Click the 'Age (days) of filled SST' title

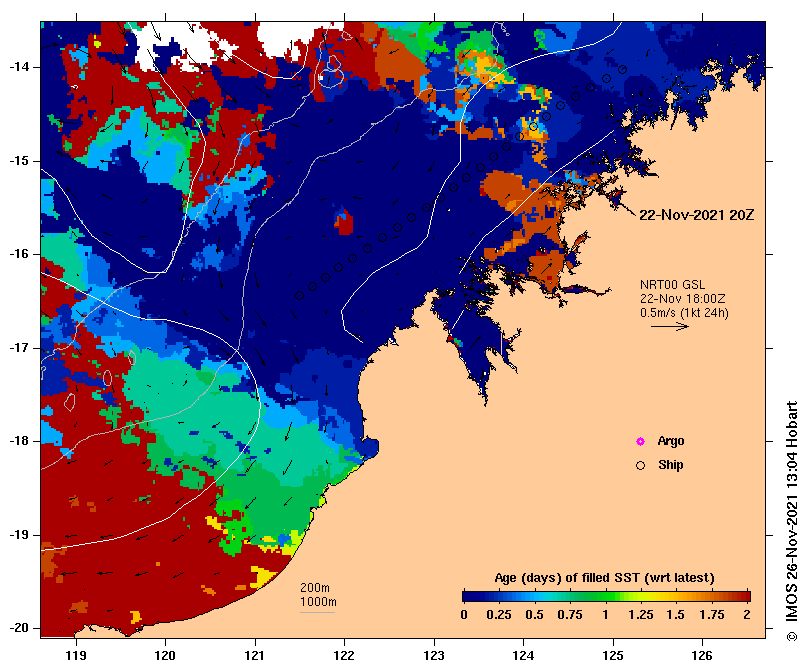coord(604,578)
